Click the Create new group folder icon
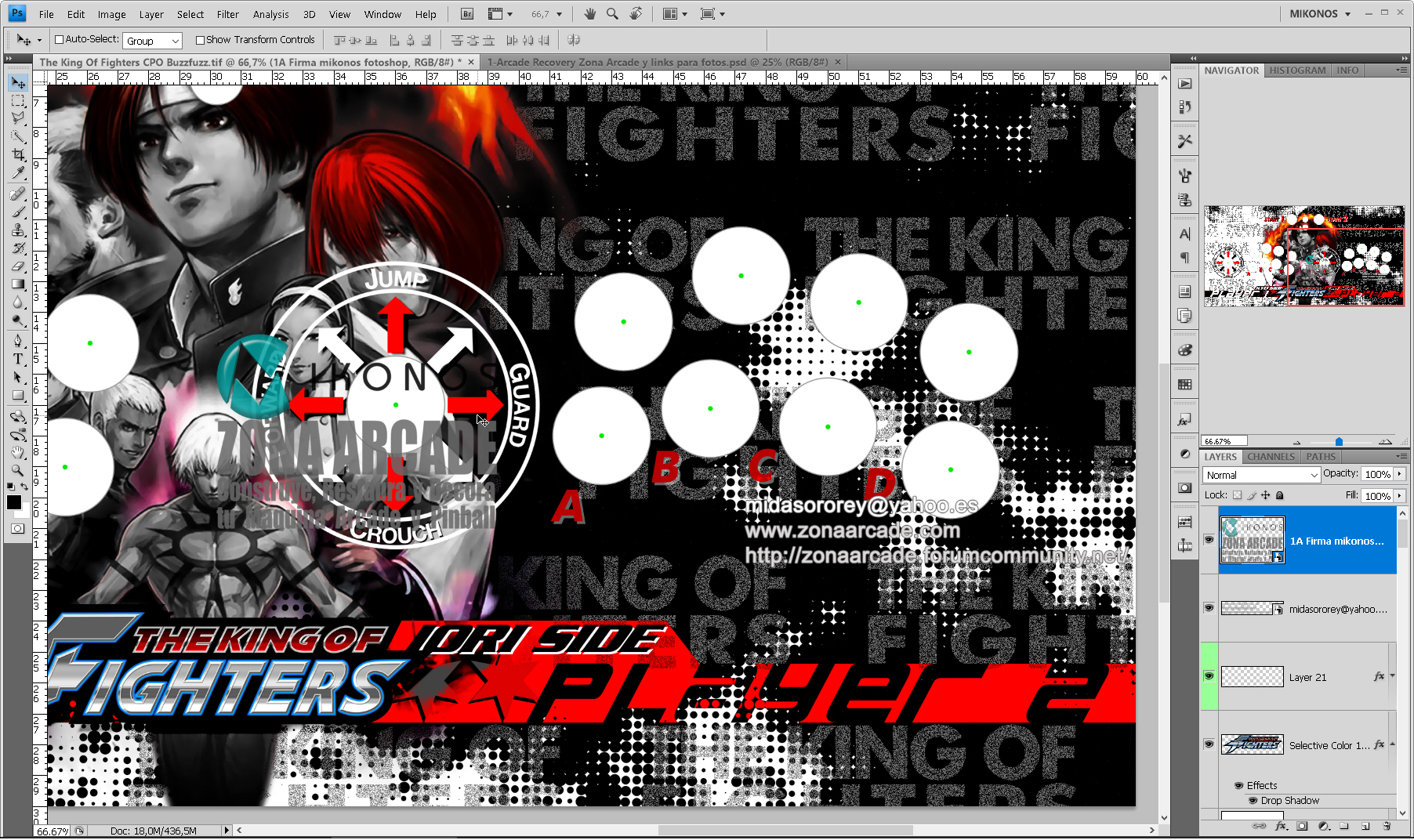Viewport: 1414px width, 840px height. click(1343, 826)
